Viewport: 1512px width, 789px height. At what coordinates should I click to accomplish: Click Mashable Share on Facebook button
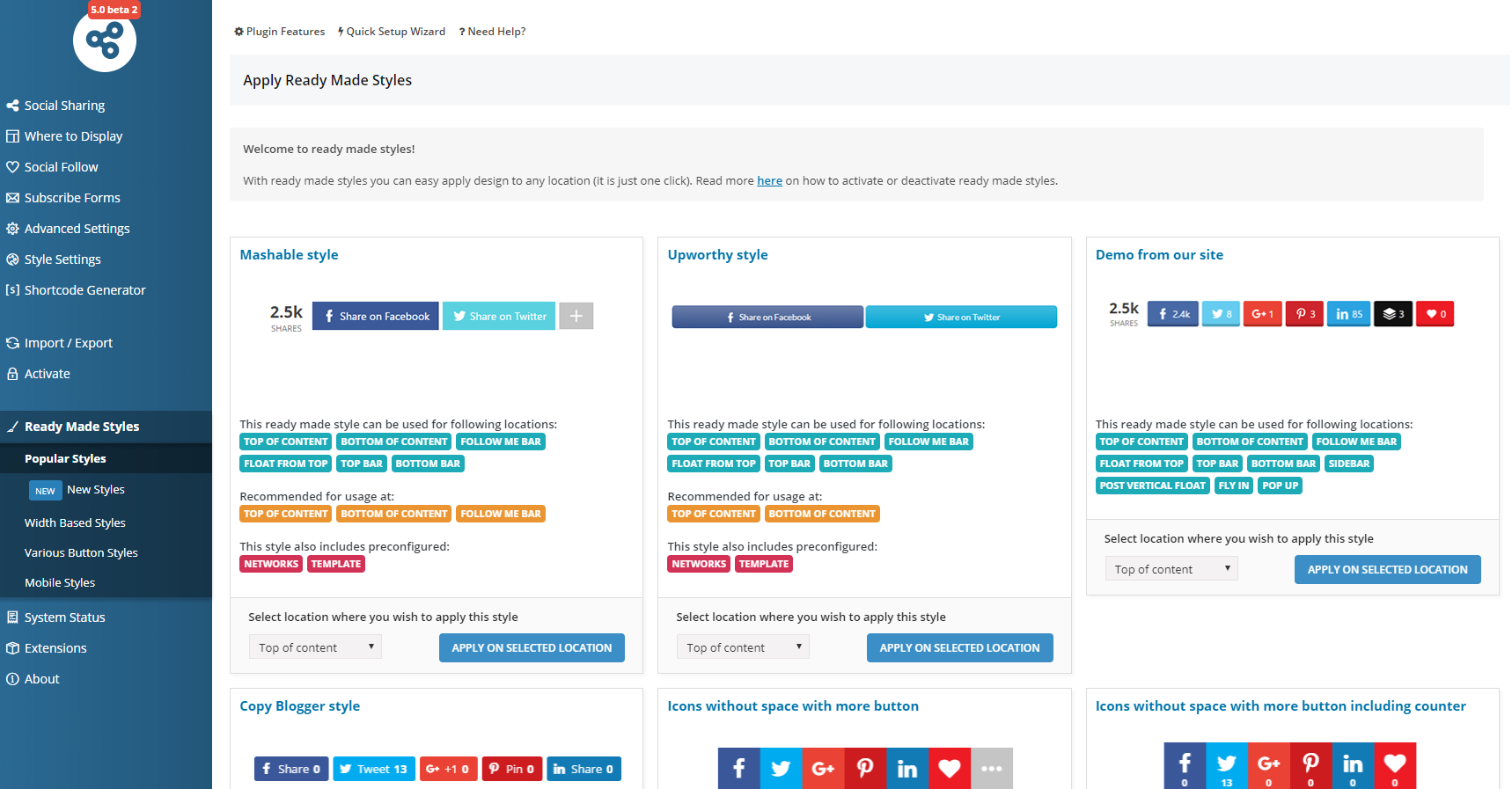(x=375, y=316)
